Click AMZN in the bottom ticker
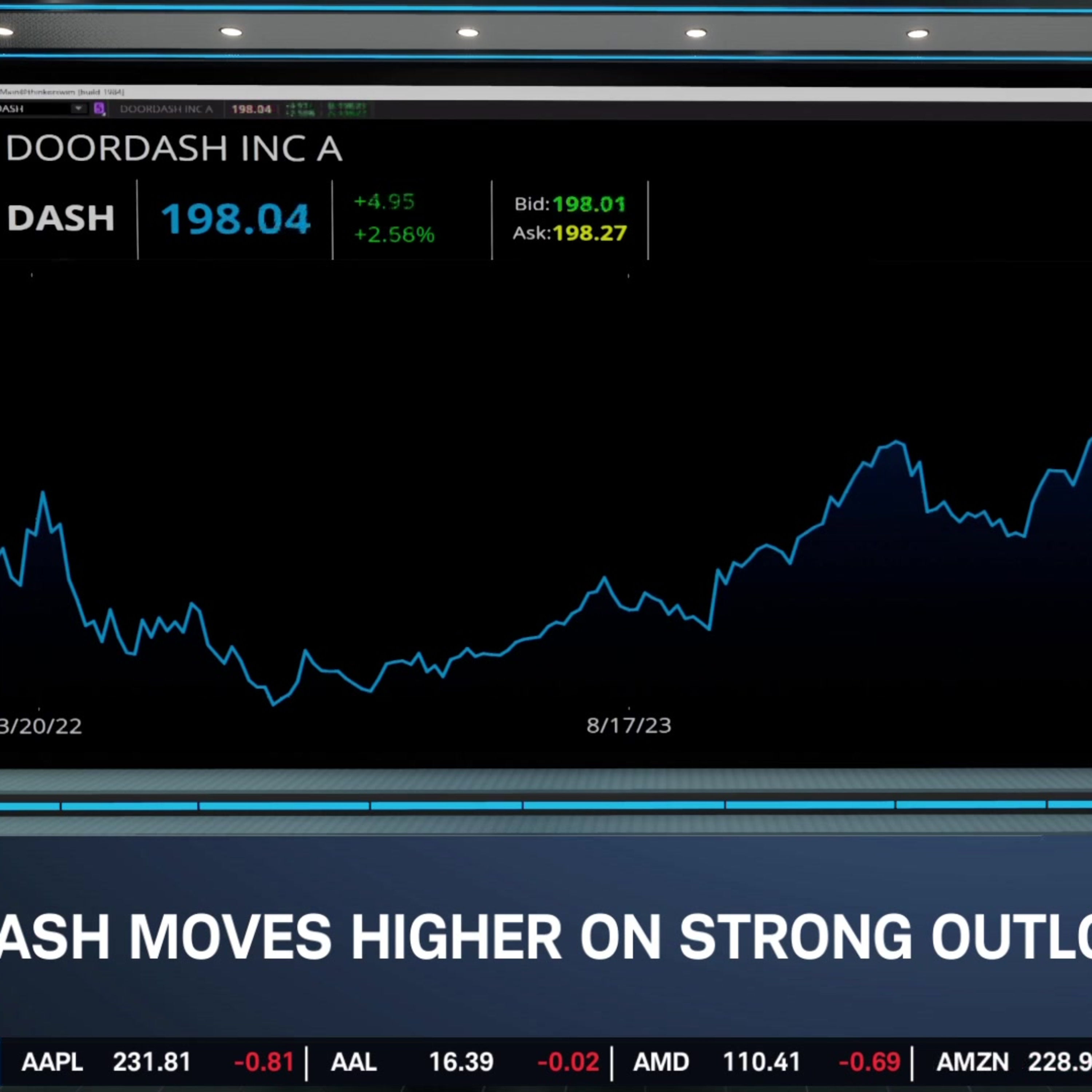The height and width of the screenshot is (1092, 1092). pos(972,1062)
